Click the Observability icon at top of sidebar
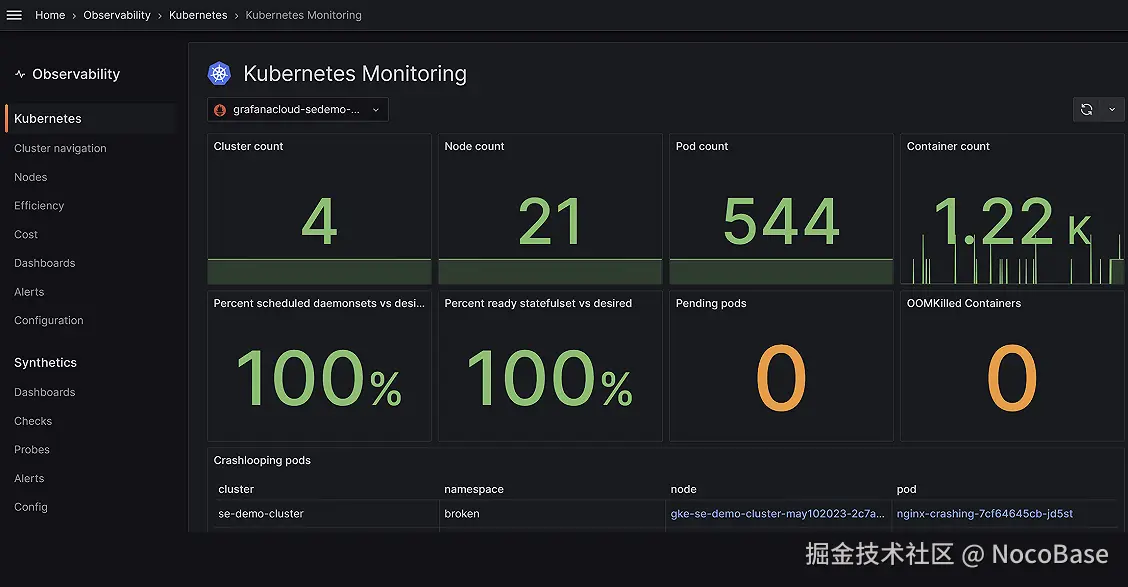Screen dimensions: 1128x587 coord(22,73)
